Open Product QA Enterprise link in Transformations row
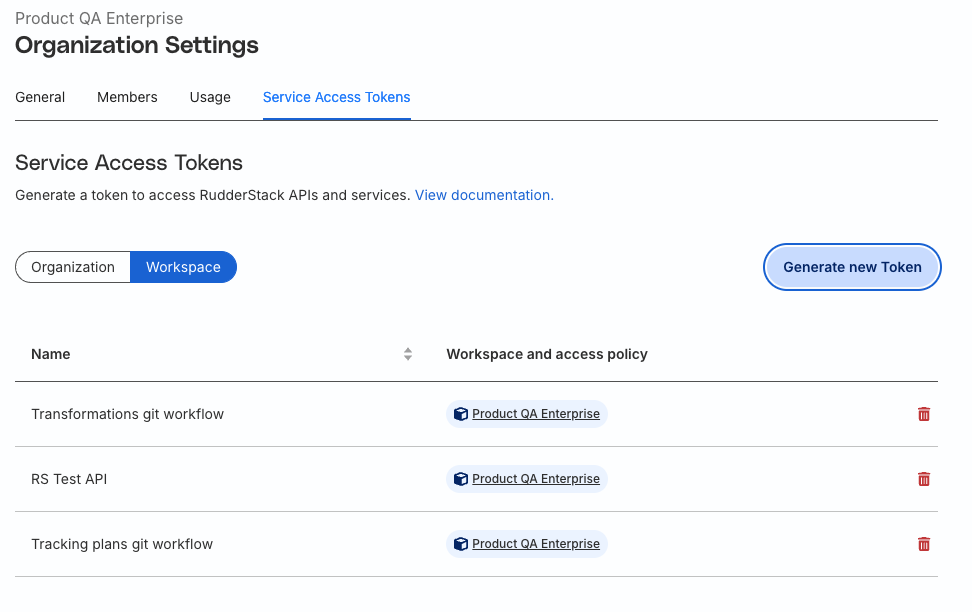This screenshot has height=612, width=972. tap(536, 414)
